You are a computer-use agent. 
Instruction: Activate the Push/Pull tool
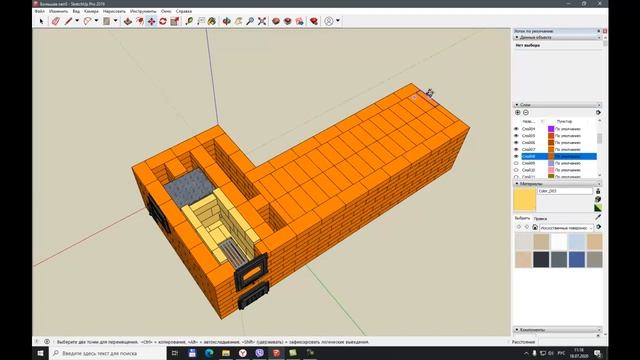[x=128, y=21]
